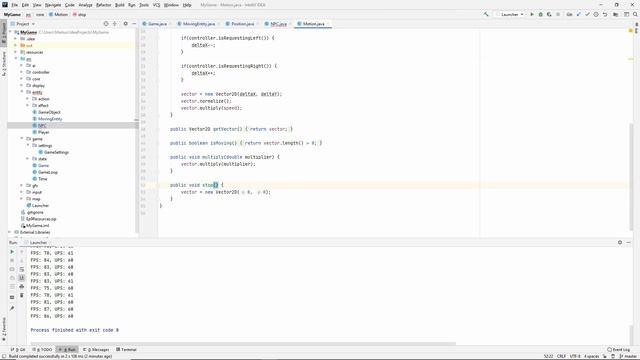Click Collapse All icon in Project panel
Viewport: 640px width, 360px height.
(x=115, y=24)
